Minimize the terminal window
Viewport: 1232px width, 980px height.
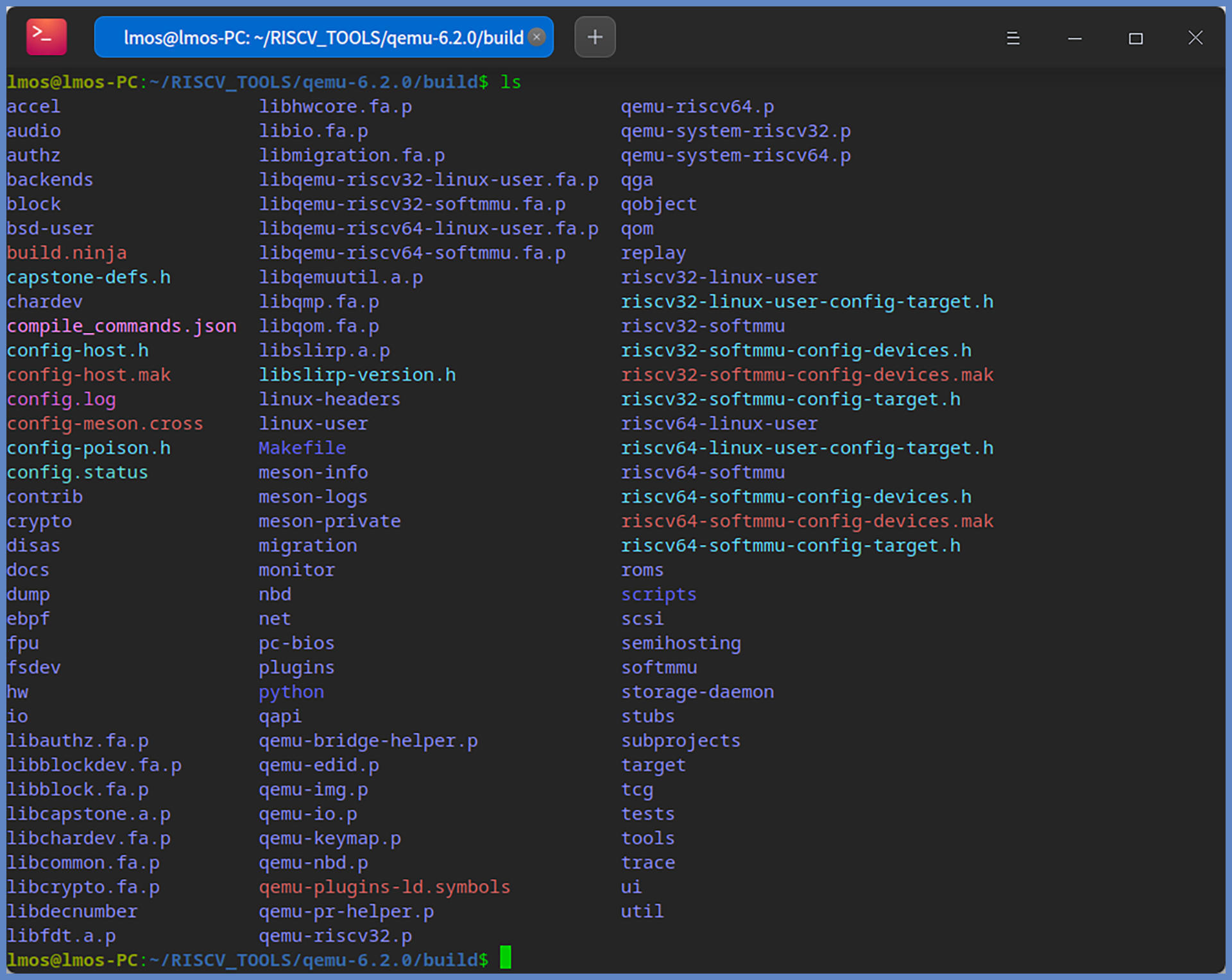click(x=1074, y=39)
